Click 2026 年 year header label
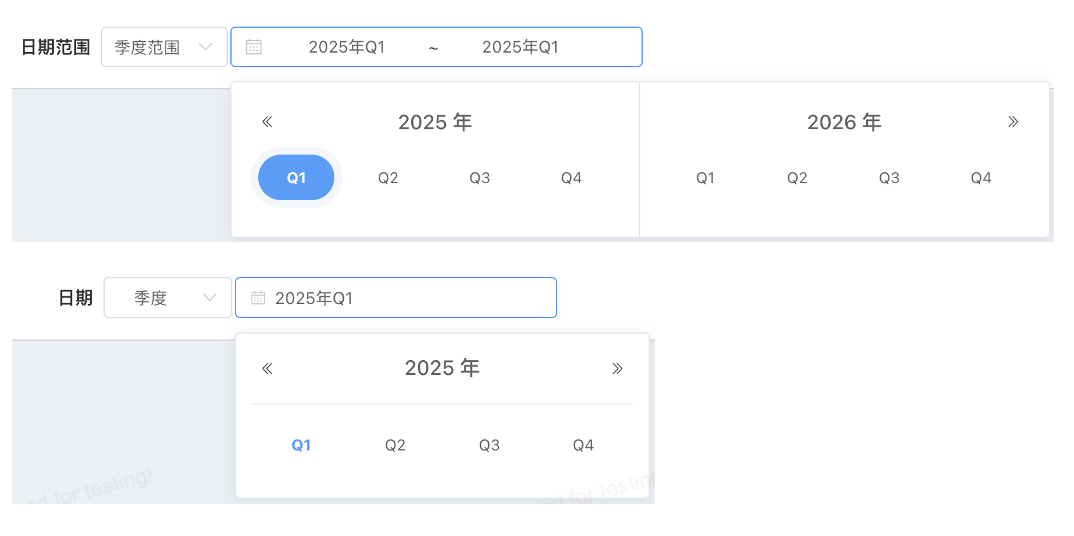The width and height of the screenshot is (1074, 536). click(844, 122)
